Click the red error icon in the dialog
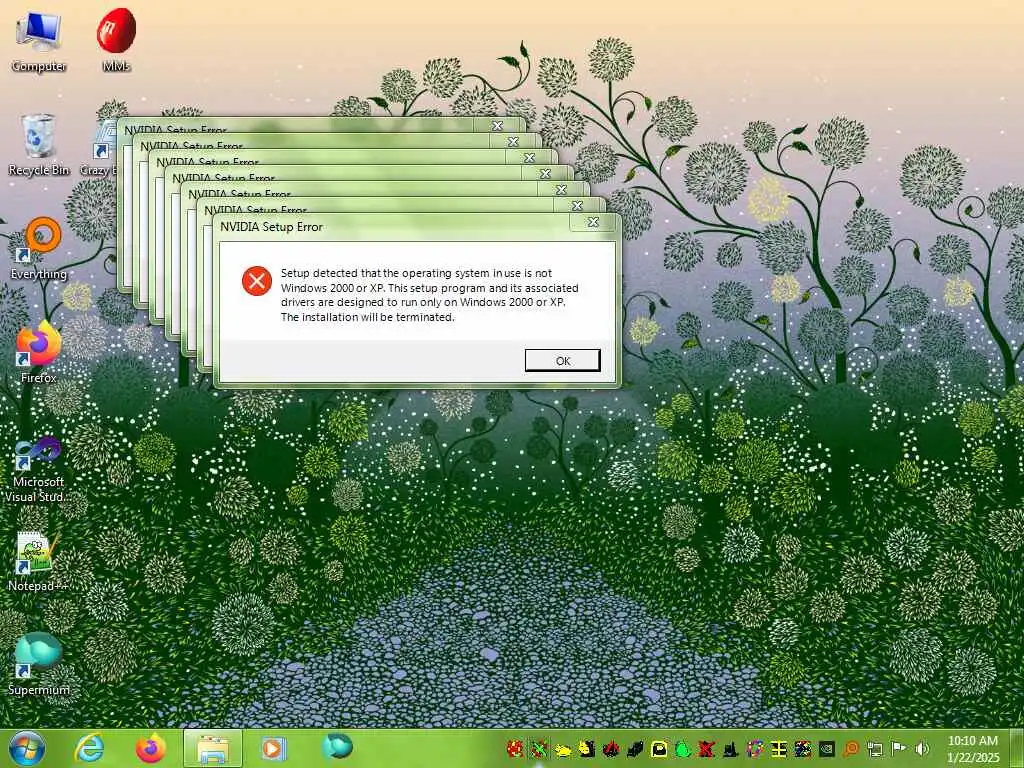The height and width of the screenshot is (768, 1024). 257,281
